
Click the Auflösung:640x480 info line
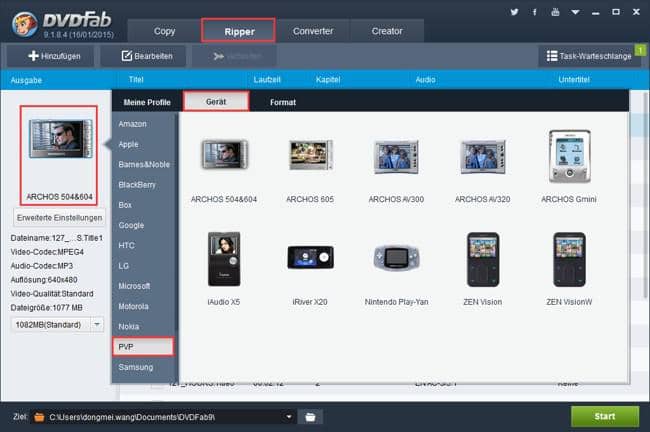[44, 280]
